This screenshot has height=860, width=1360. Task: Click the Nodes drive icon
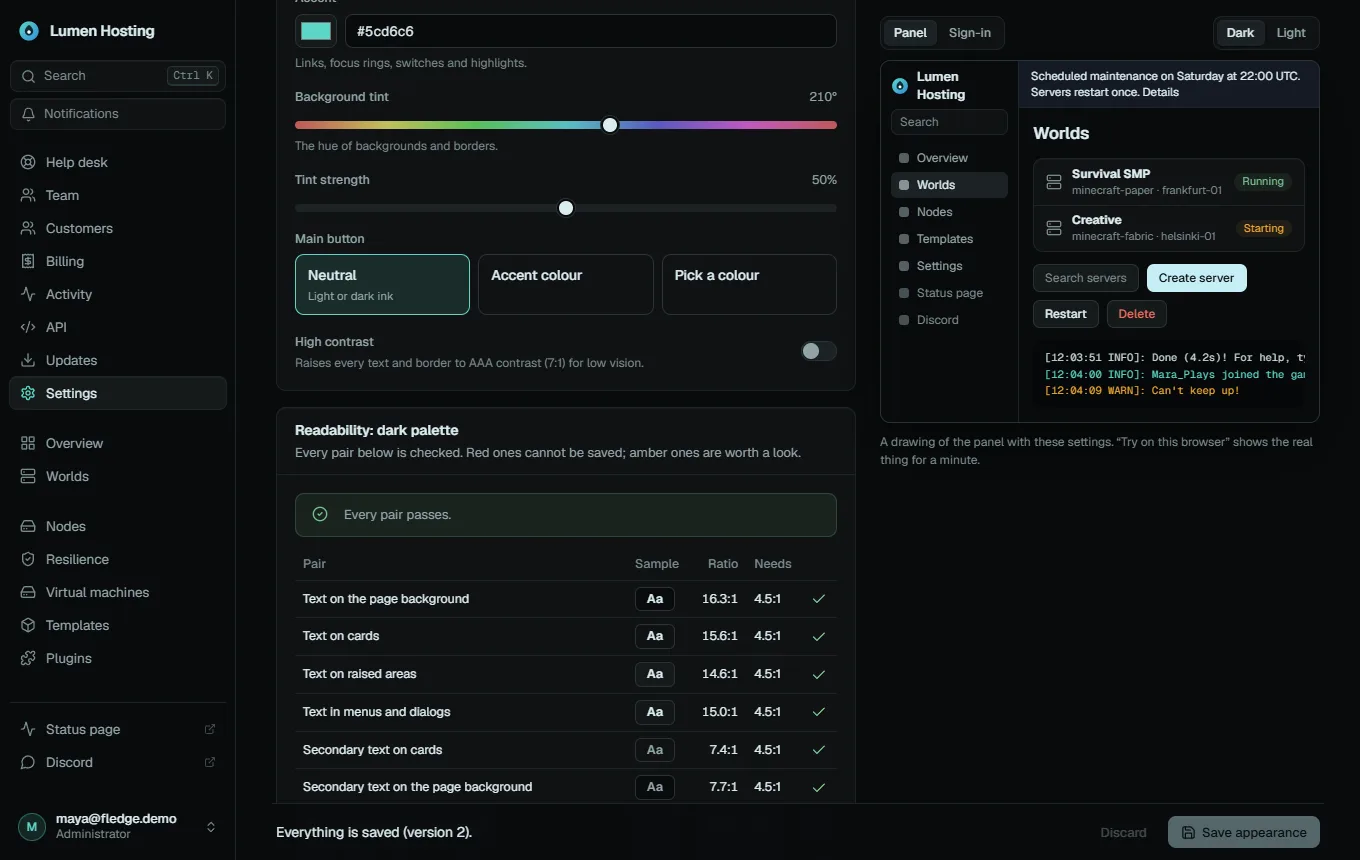click(x=28, y=526)
